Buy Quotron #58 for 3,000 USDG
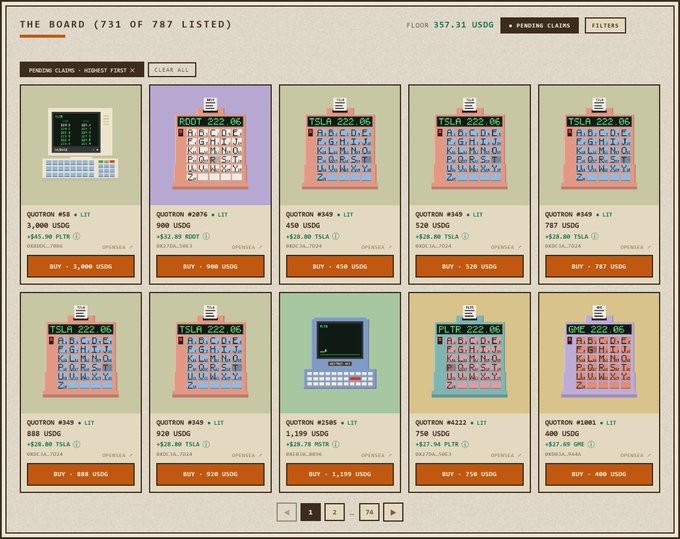This screenshot has width=680, height=539. 81,266
